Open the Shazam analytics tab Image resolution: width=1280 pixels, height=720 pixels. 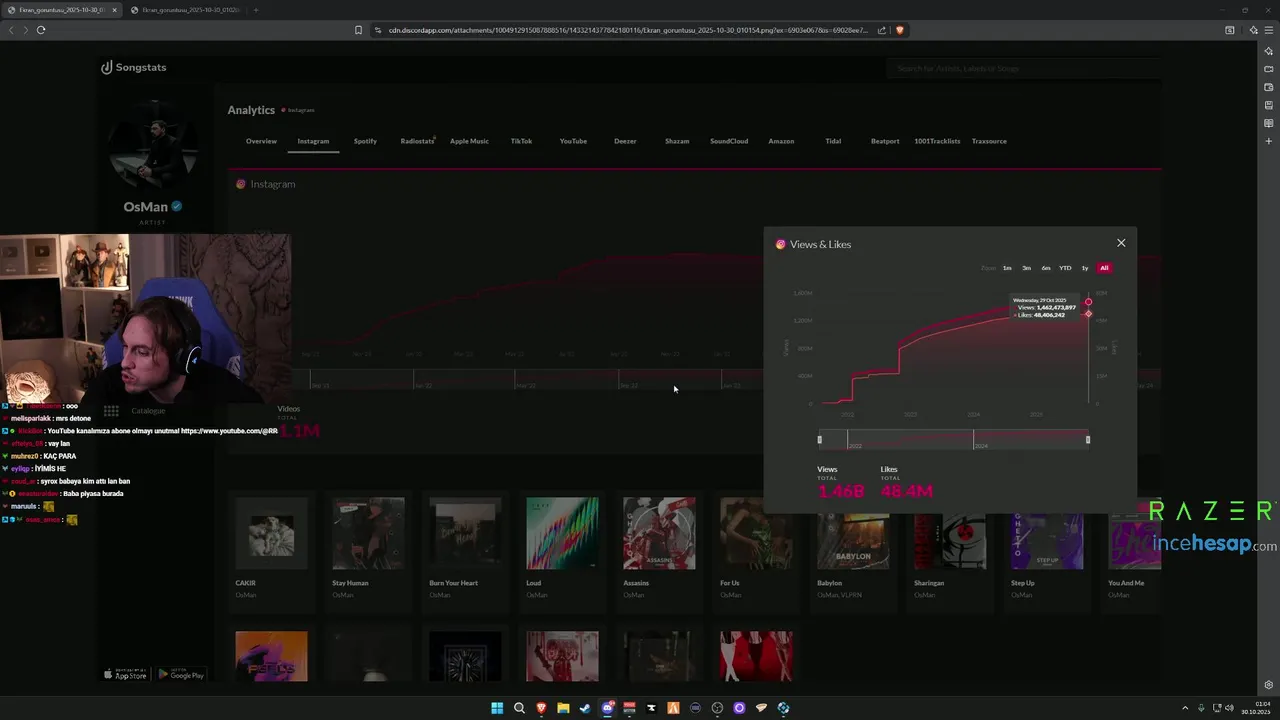pyautogui.click(x=677, y=141)
